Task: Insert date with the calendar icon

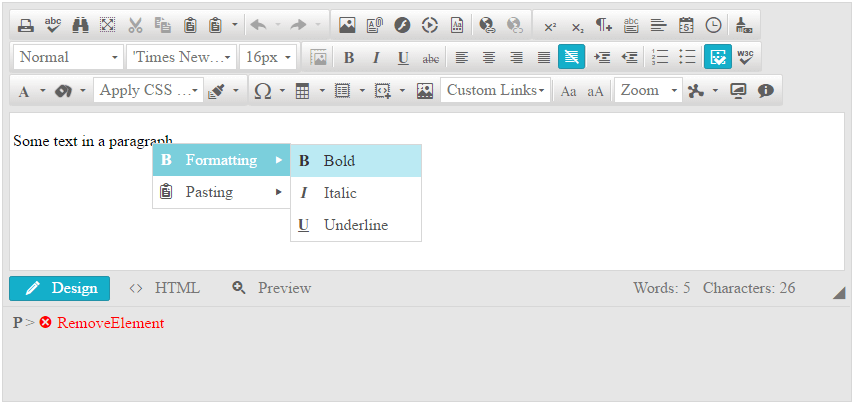Action: [x=686, y=25]
